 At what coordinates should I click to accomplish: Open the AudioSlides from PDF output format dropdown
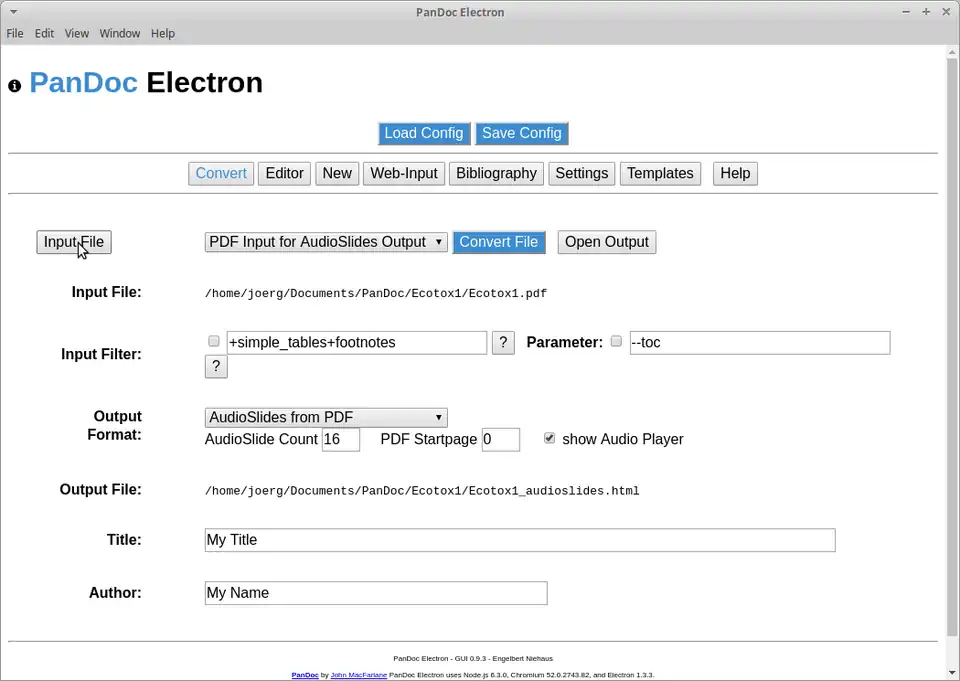click(x=326, y=418)
